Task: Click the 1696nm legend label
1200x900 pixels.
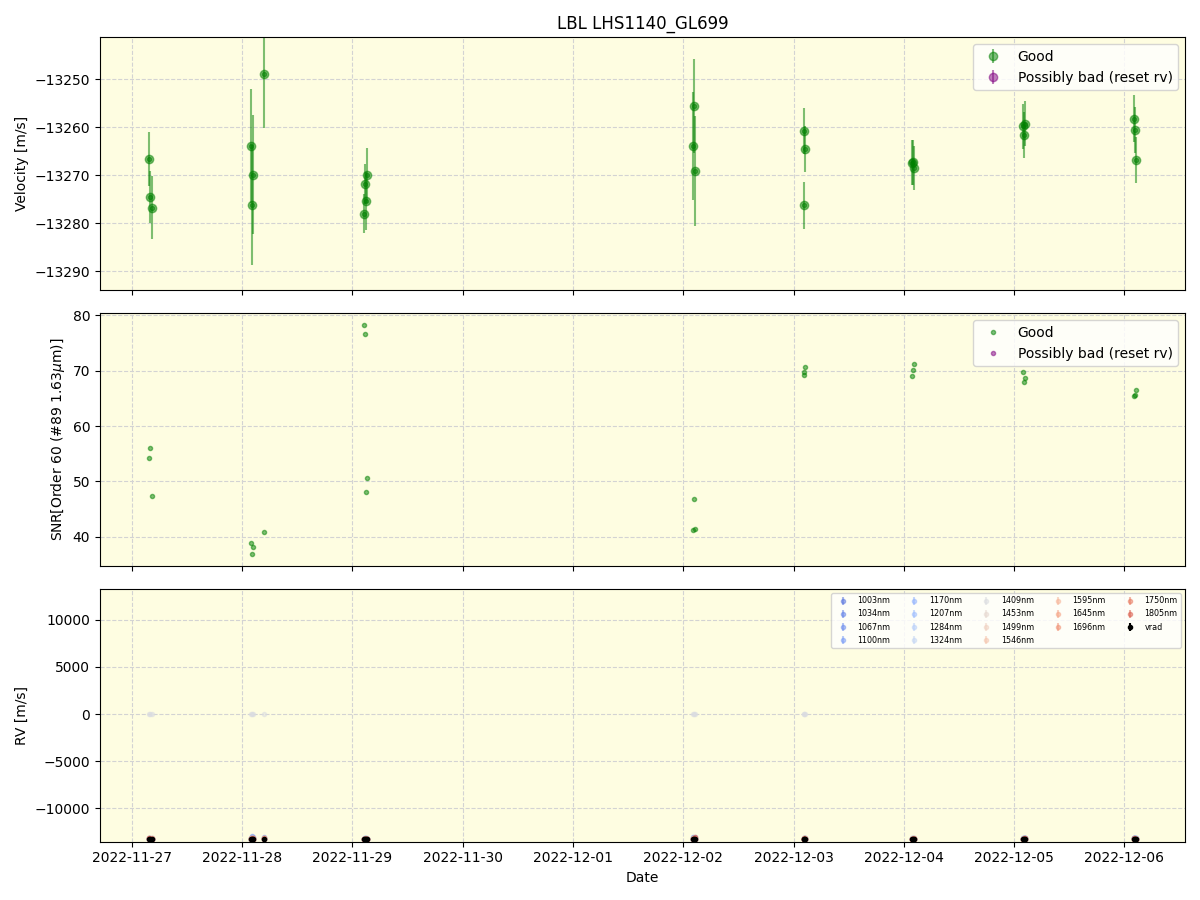Action: (1089, 627)
